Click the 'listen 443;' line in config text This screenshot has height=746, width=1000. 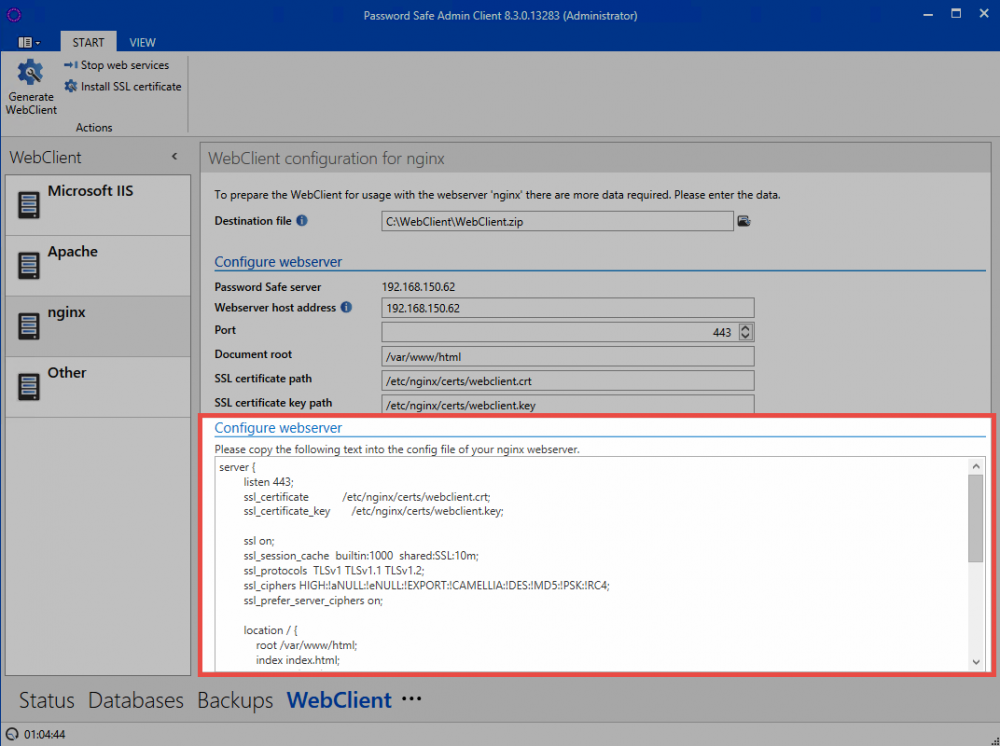click(268, 482)
